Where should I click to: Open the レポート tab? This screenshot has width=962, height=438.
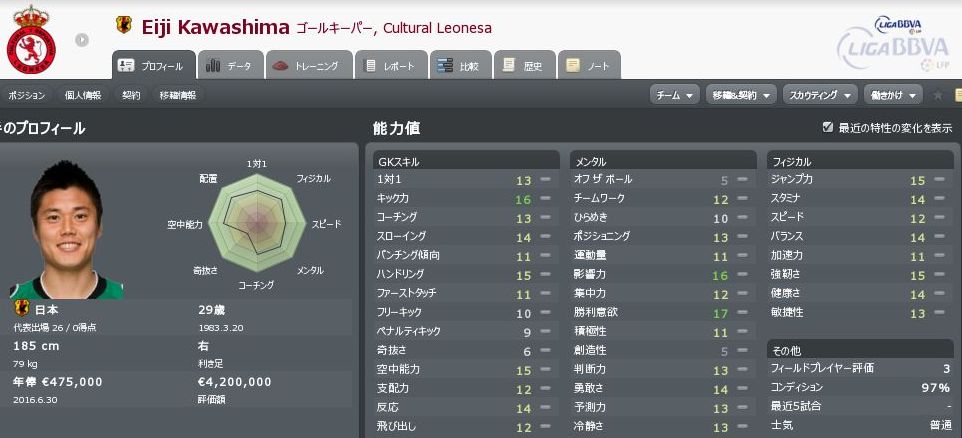point(390,66)
